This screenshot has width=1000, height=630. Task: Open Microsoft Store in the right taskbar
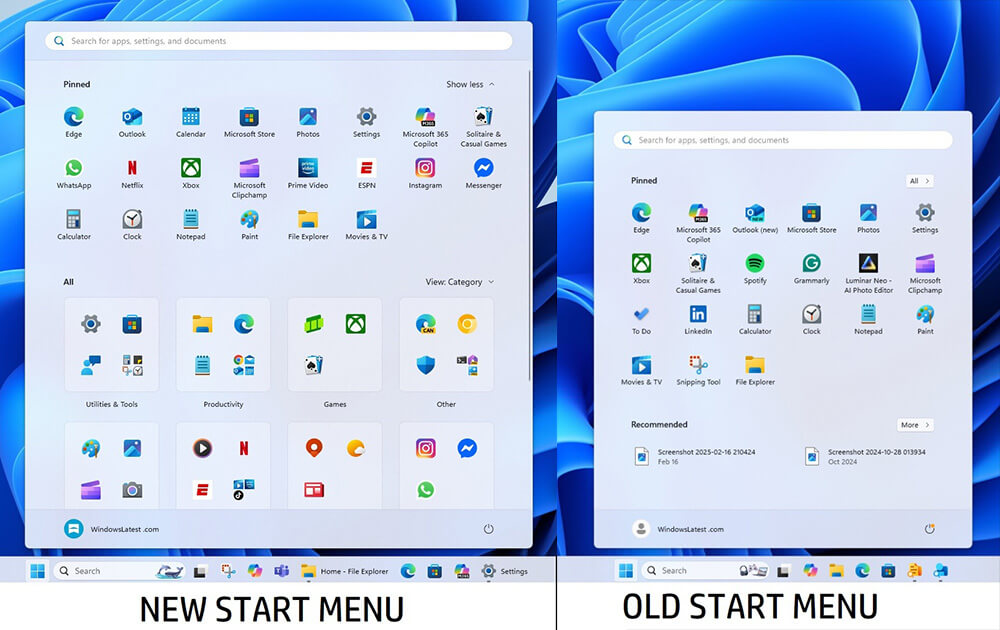click(x=888, y=571)
